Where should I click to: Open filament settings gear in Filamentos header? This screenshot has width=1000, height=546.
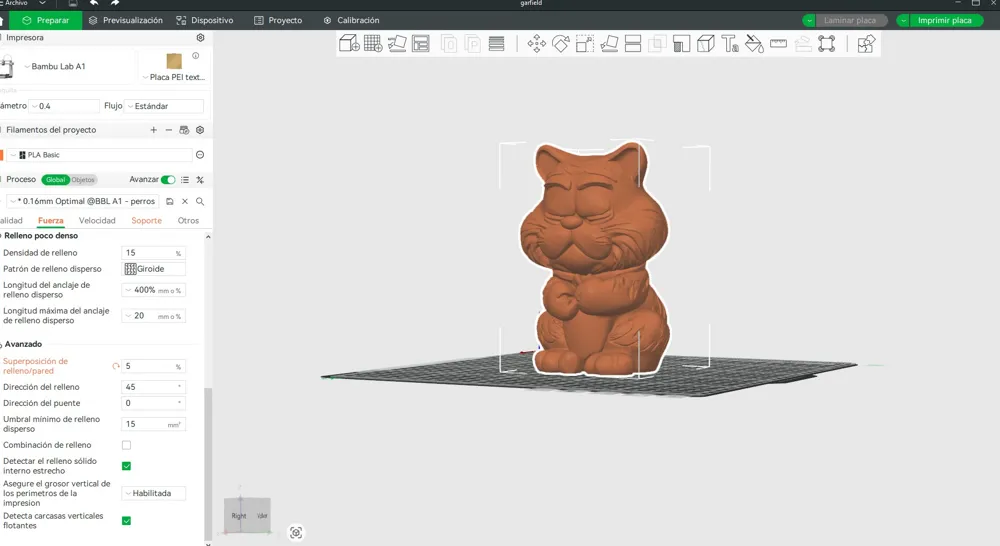click(x=200, y=130)
